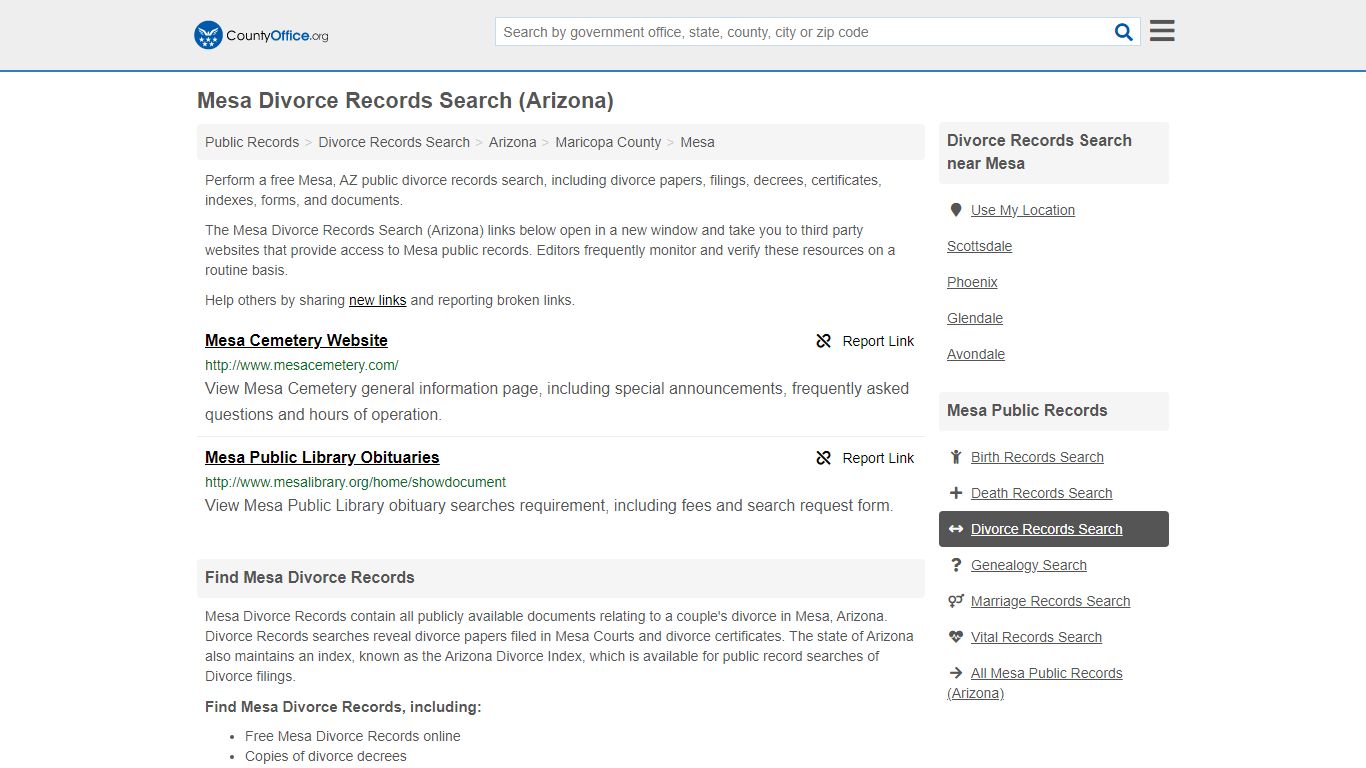Report Link for Mesa Cemetery Website

coord(865,341)
